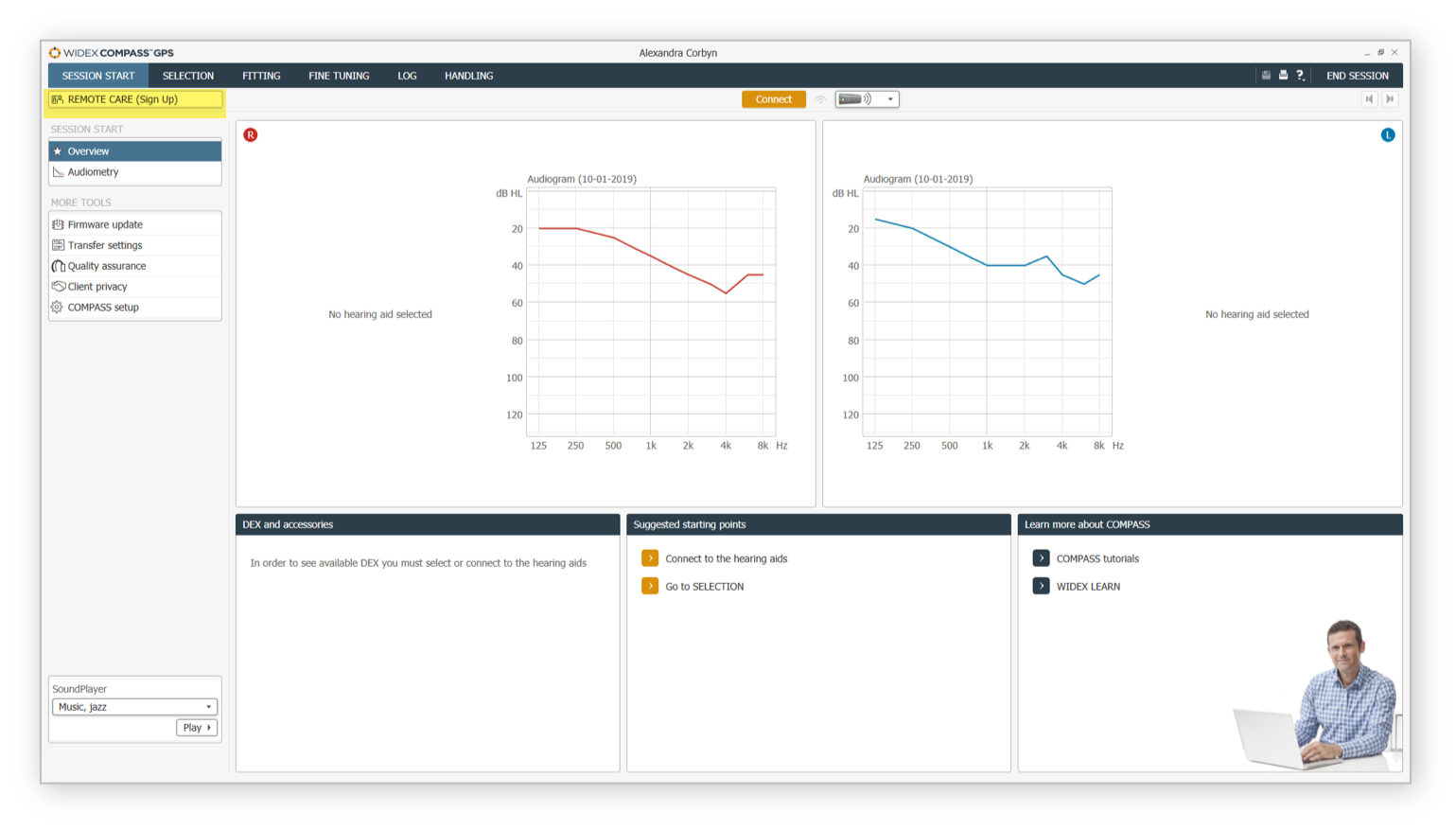
Task: Click the wireless signal icon beside Connect
Action: pyautogui.click(x=820, y=99)
